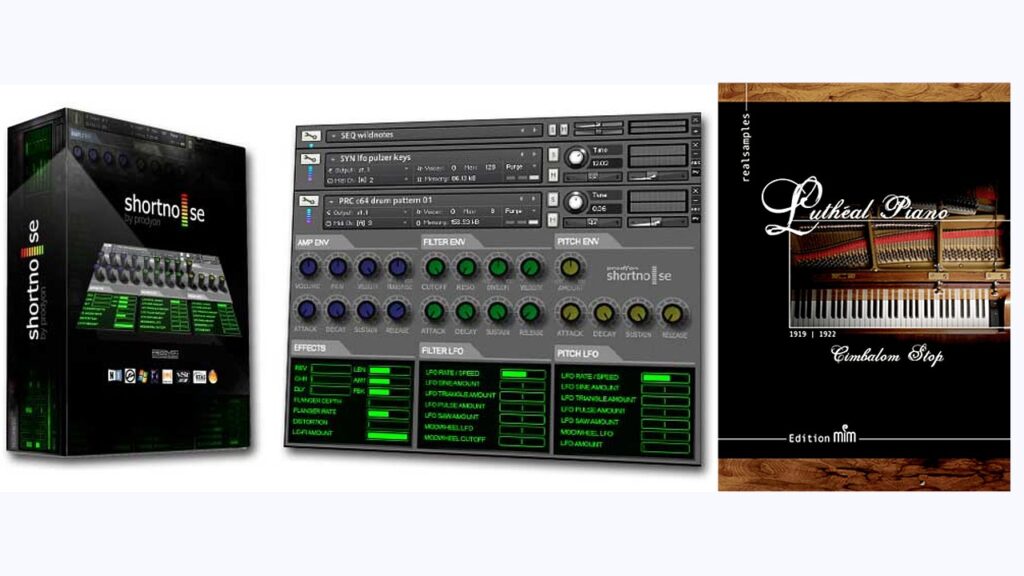The image size is (1024, 576).
Task: Open wrench editor for PRC c64 drum pattern 01
Action: pos(309,201)
